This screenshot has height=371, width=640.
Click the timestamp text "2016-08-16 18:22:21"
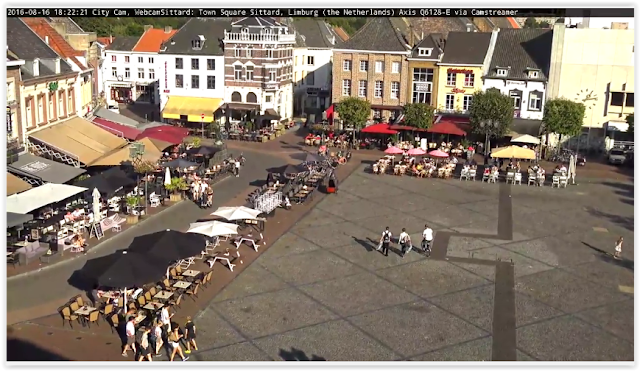47,13
